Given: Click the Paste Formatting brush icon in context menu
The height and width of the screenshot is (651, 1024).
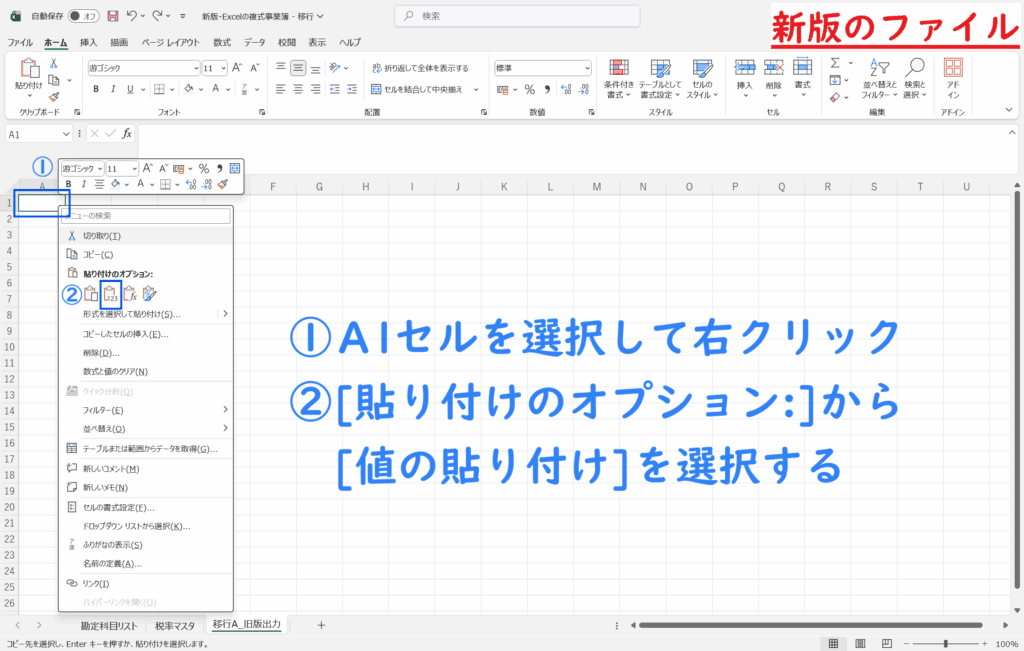Looking at the screenshot, I should [149, 294].
